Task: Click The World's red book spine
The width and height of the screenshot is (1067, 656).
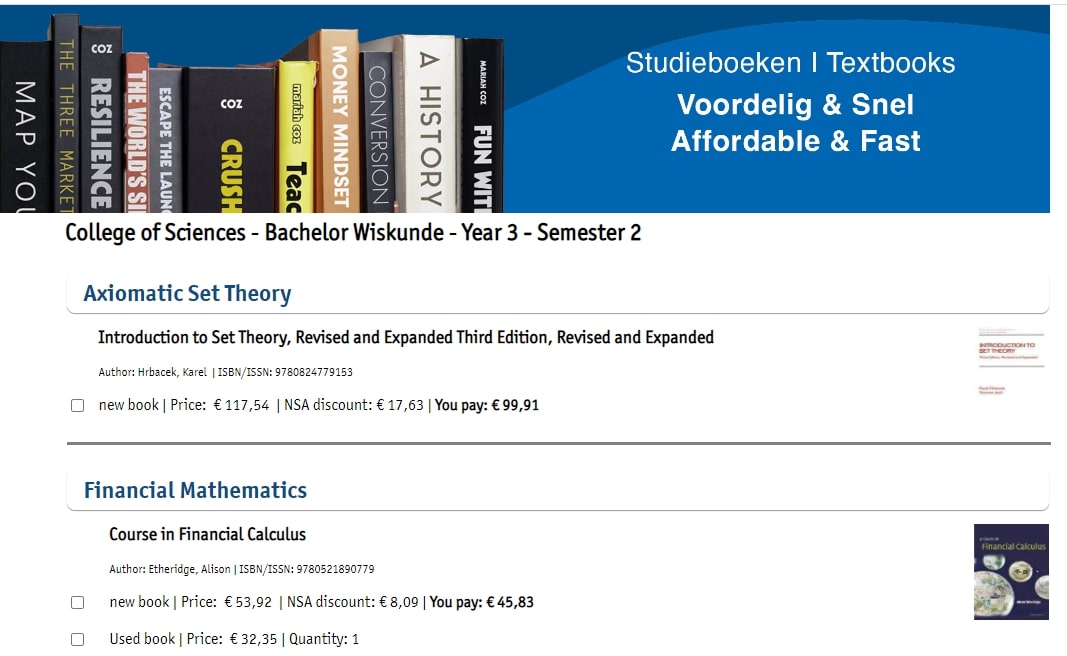Action: coord(137,133)
